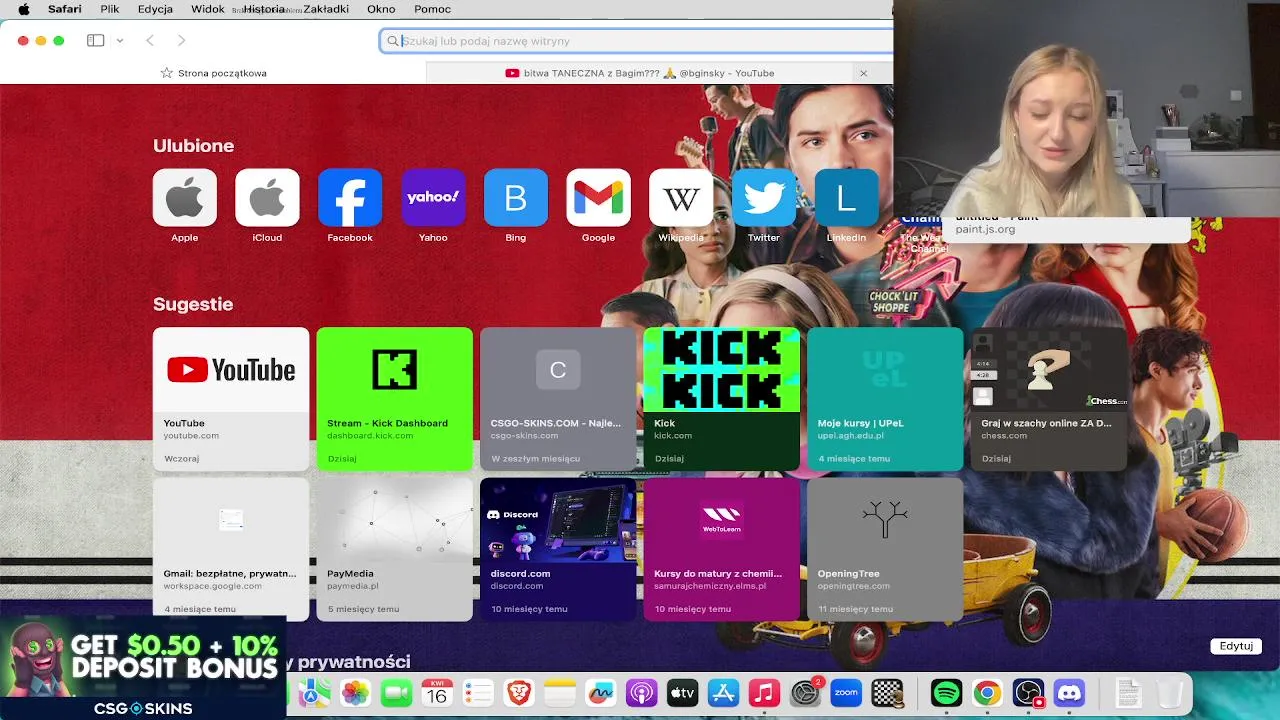Open the Plik menu

click(x=110, y=9)
